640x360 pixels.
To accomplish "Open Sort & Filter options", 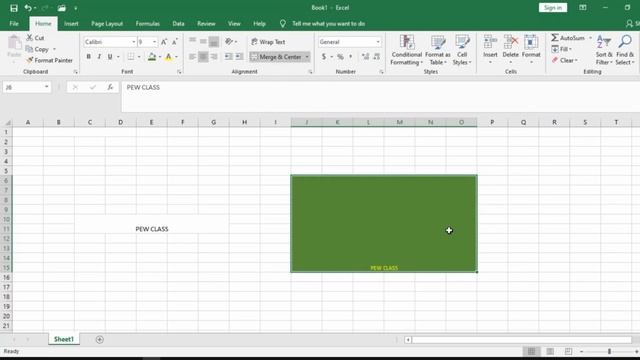I will pyautogui.click(x=604, y=50).
